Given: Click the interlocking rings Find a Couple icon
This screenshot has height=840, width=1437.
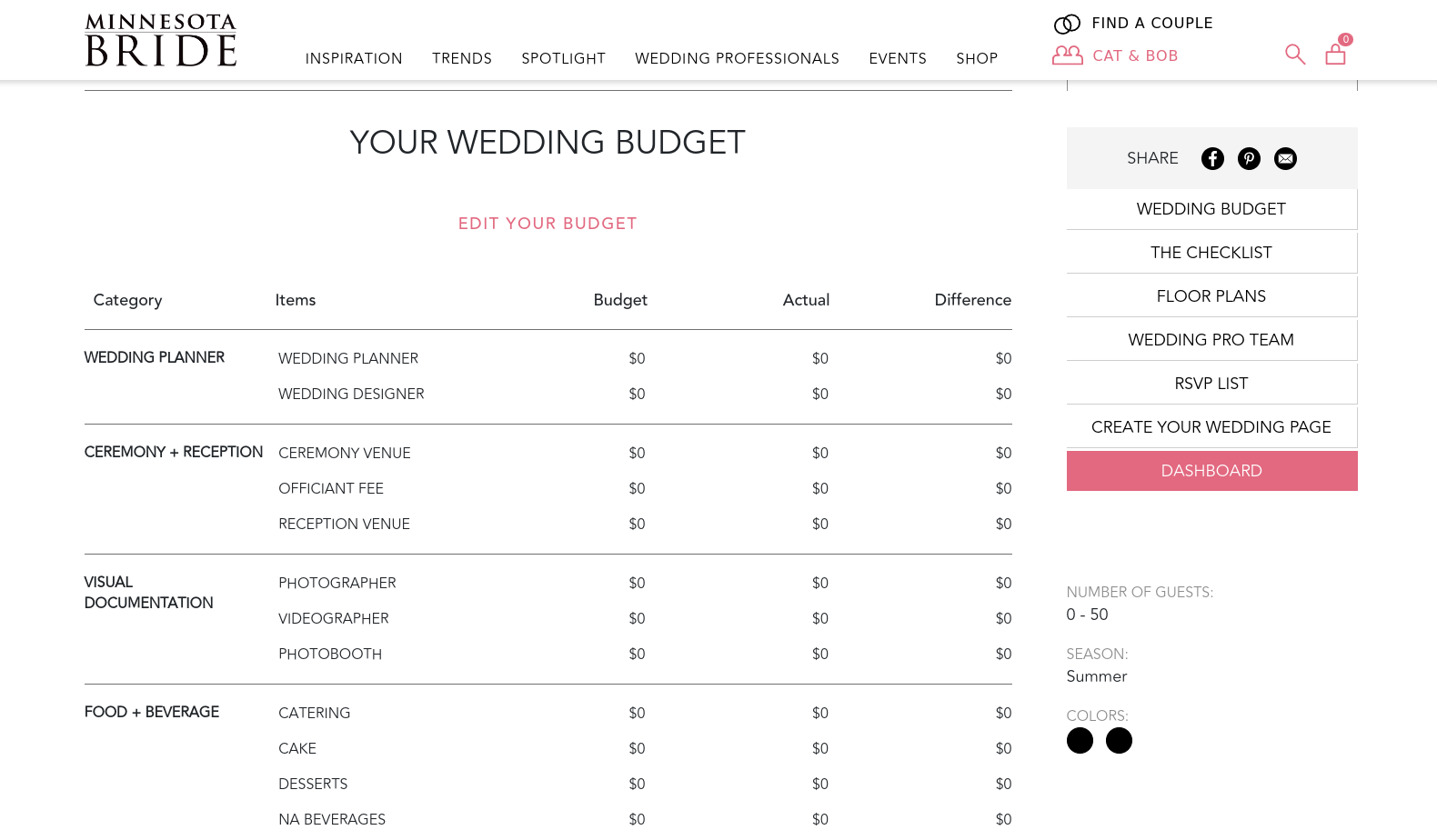Looking at the screenshot, I should pos(1067,24).
